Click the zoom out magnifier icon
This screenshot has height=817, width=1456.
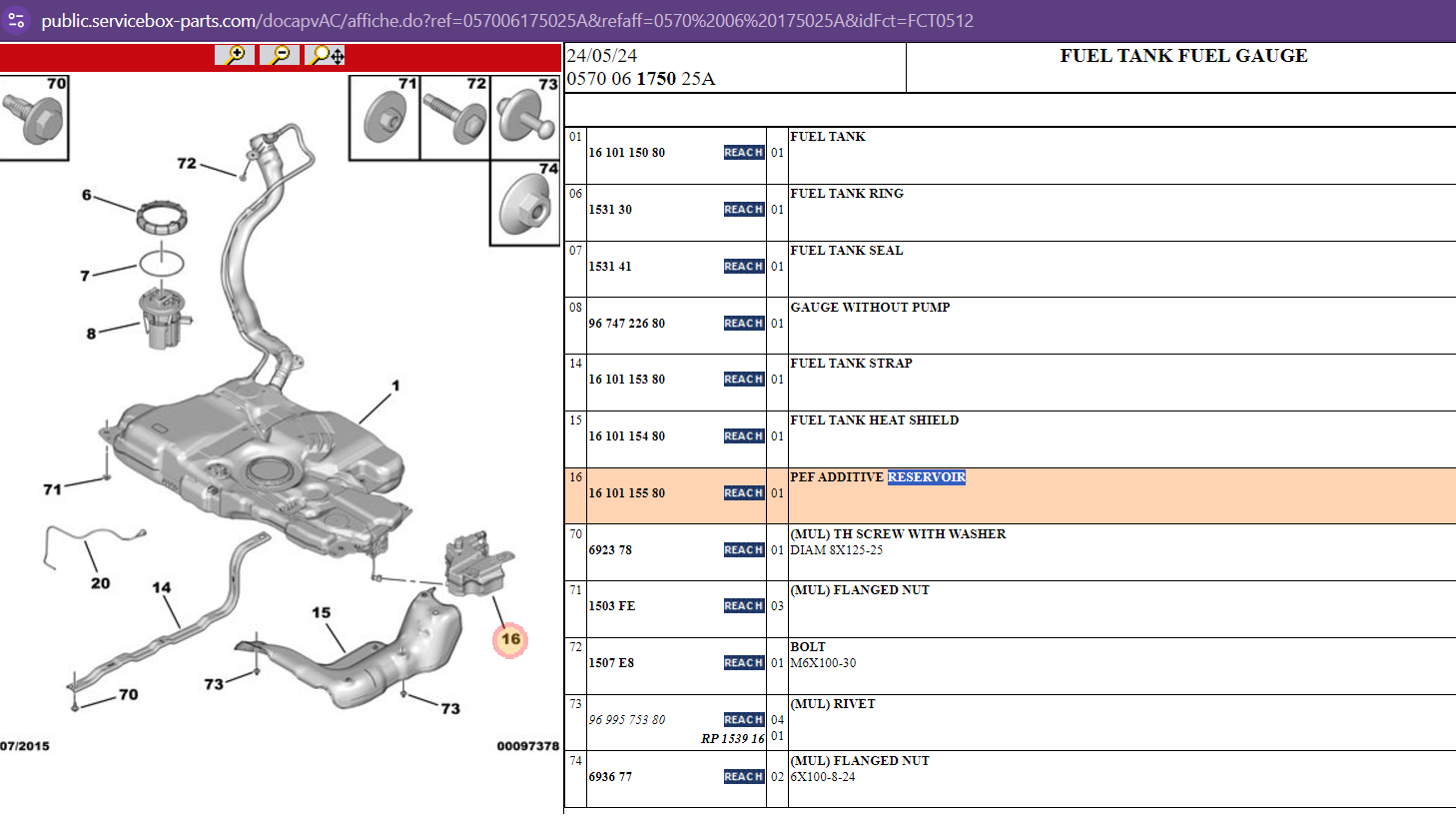(x=280, y=56)
